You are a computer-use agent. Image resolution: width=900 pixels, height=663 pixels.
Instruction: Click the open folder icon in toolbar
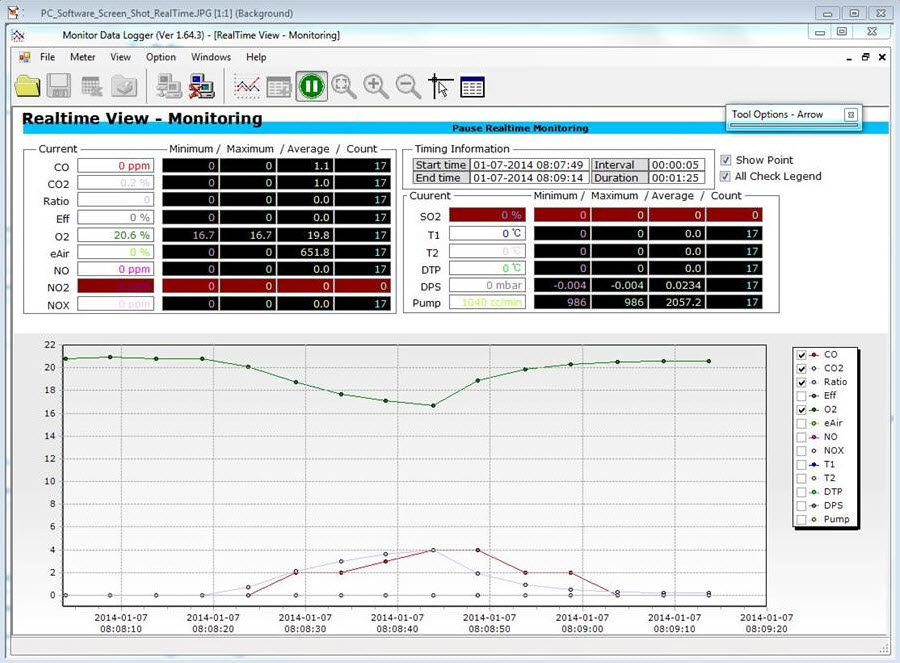pos(27,86)
